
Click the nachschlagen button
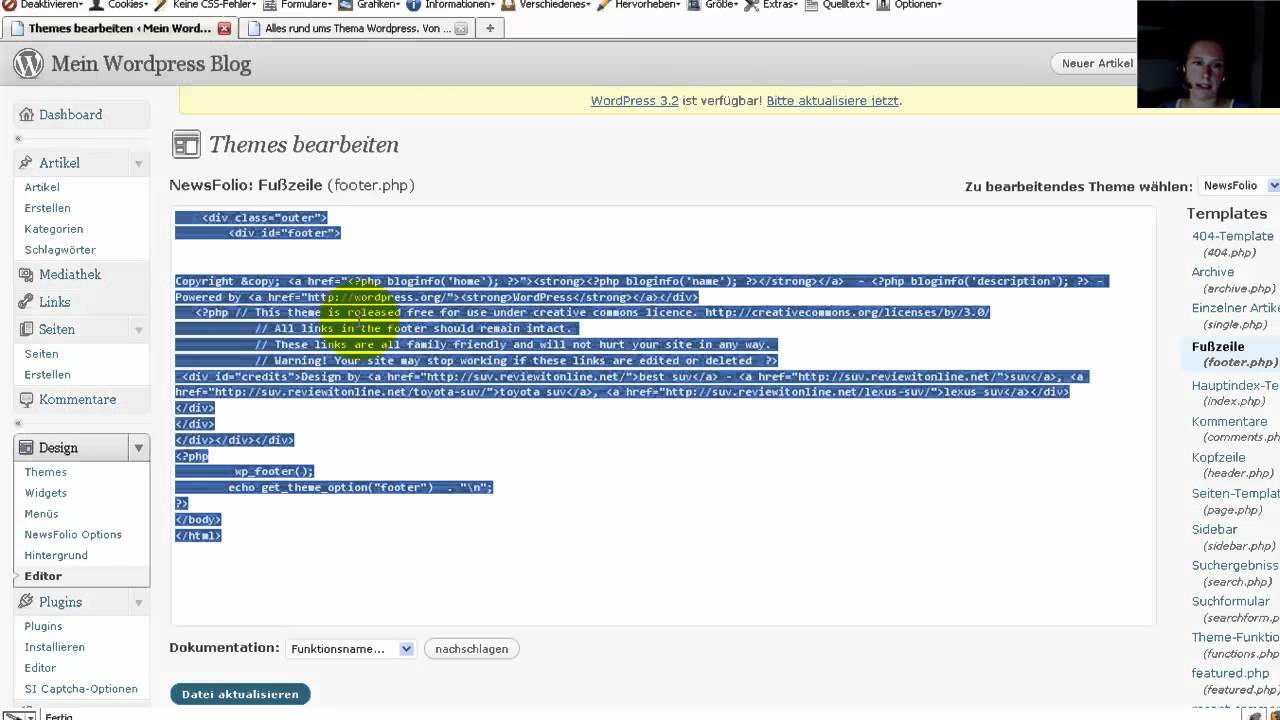pyautogui.click(x=472, y=649)
